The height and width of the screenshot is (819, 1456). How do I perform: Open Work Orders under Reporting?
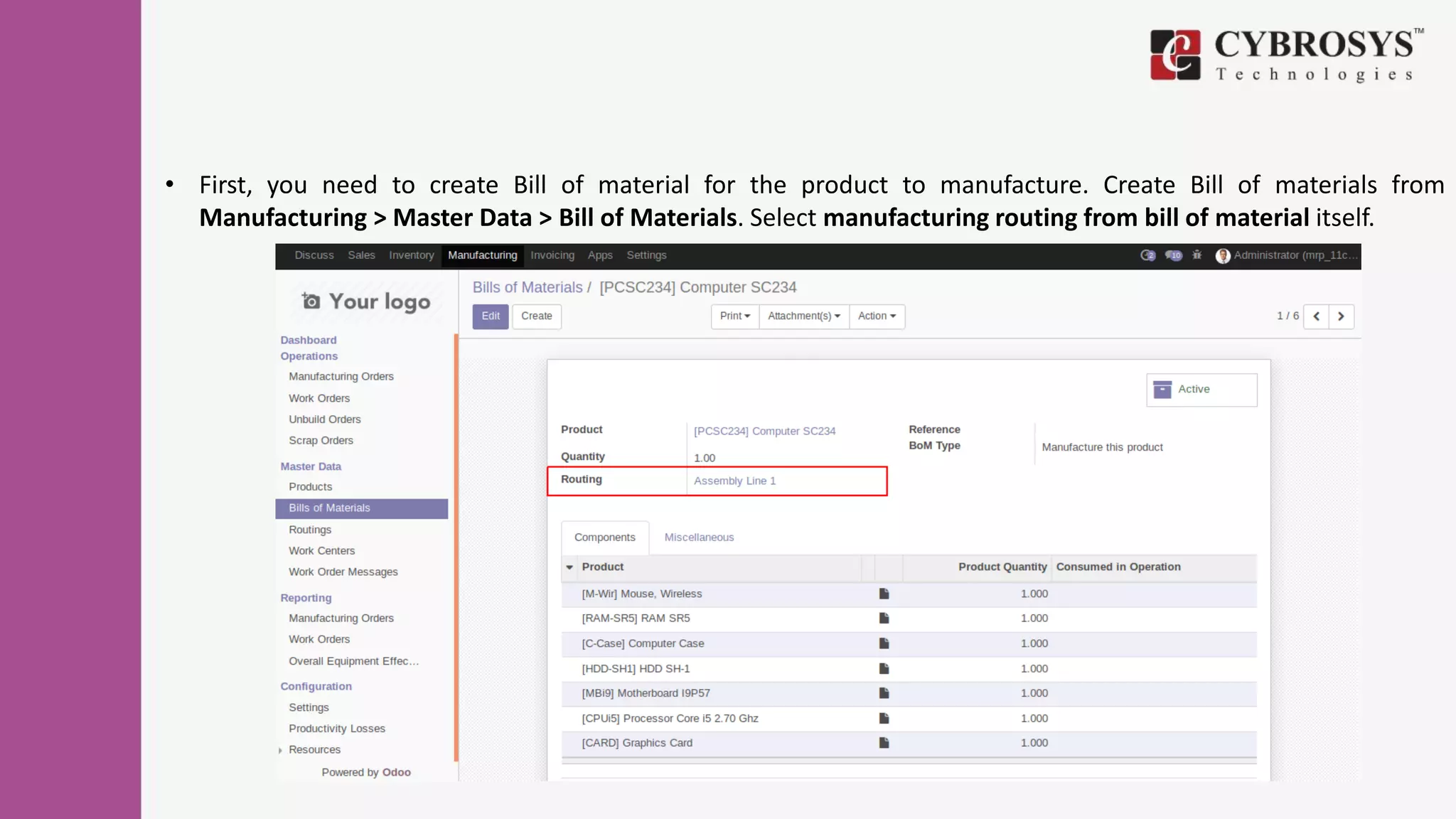[319, 639]
